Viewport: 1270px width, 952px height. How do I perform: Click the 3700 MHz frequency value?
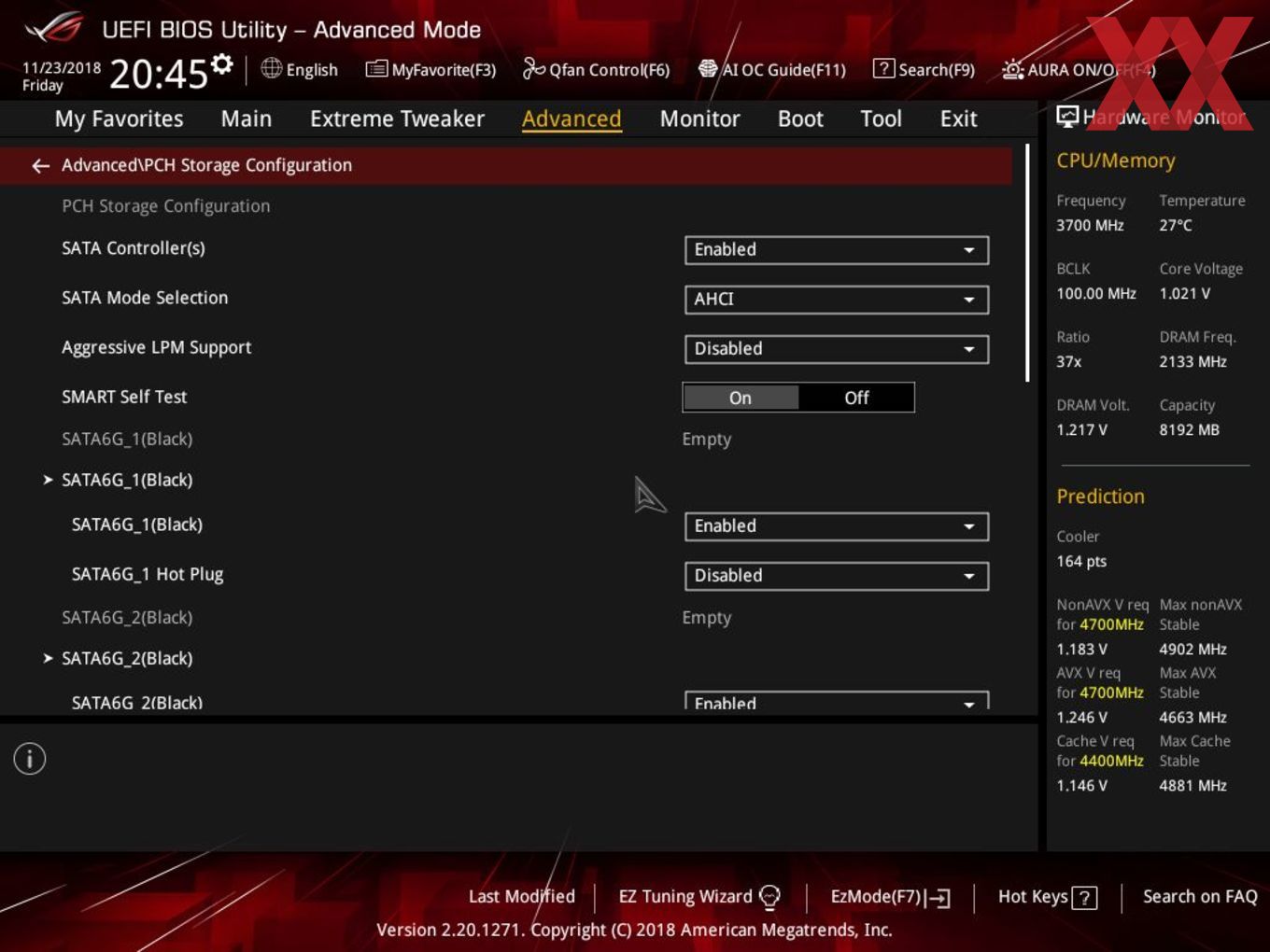[1090, 225]
